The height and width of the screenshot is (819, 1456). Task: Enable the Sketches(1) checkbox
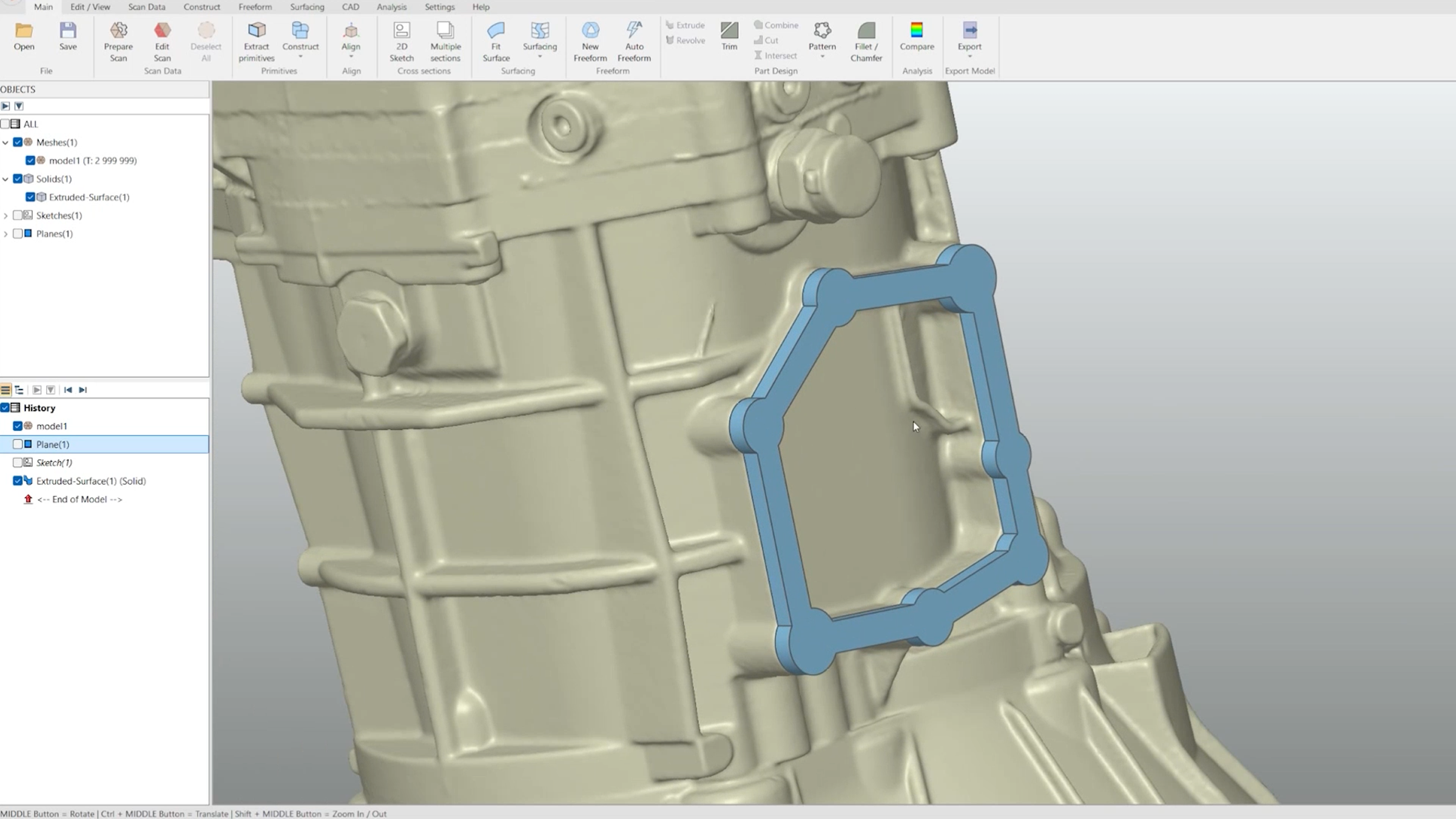coord(18,215)
